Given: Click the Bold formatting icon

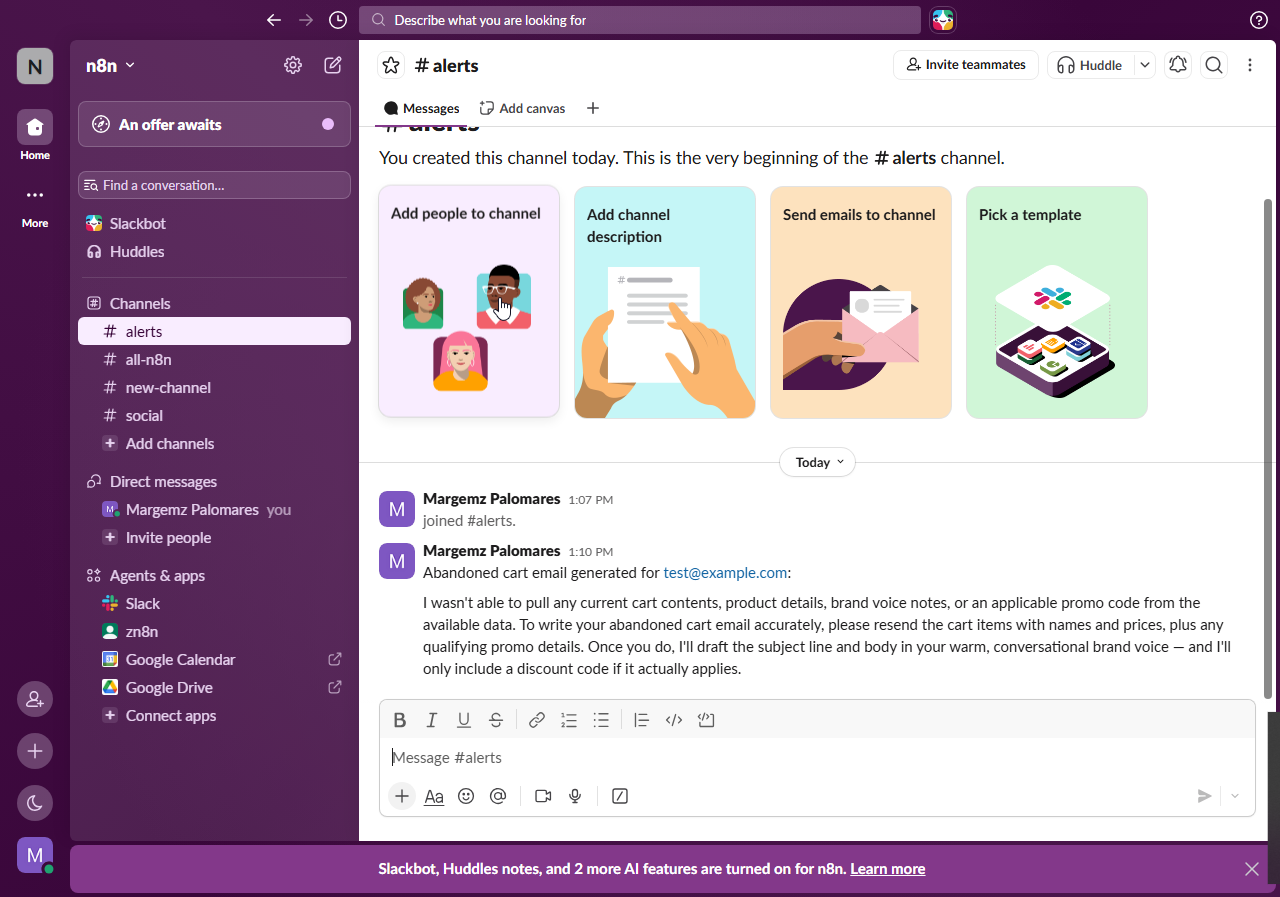Looking at the screenshot, I should 400,720.
